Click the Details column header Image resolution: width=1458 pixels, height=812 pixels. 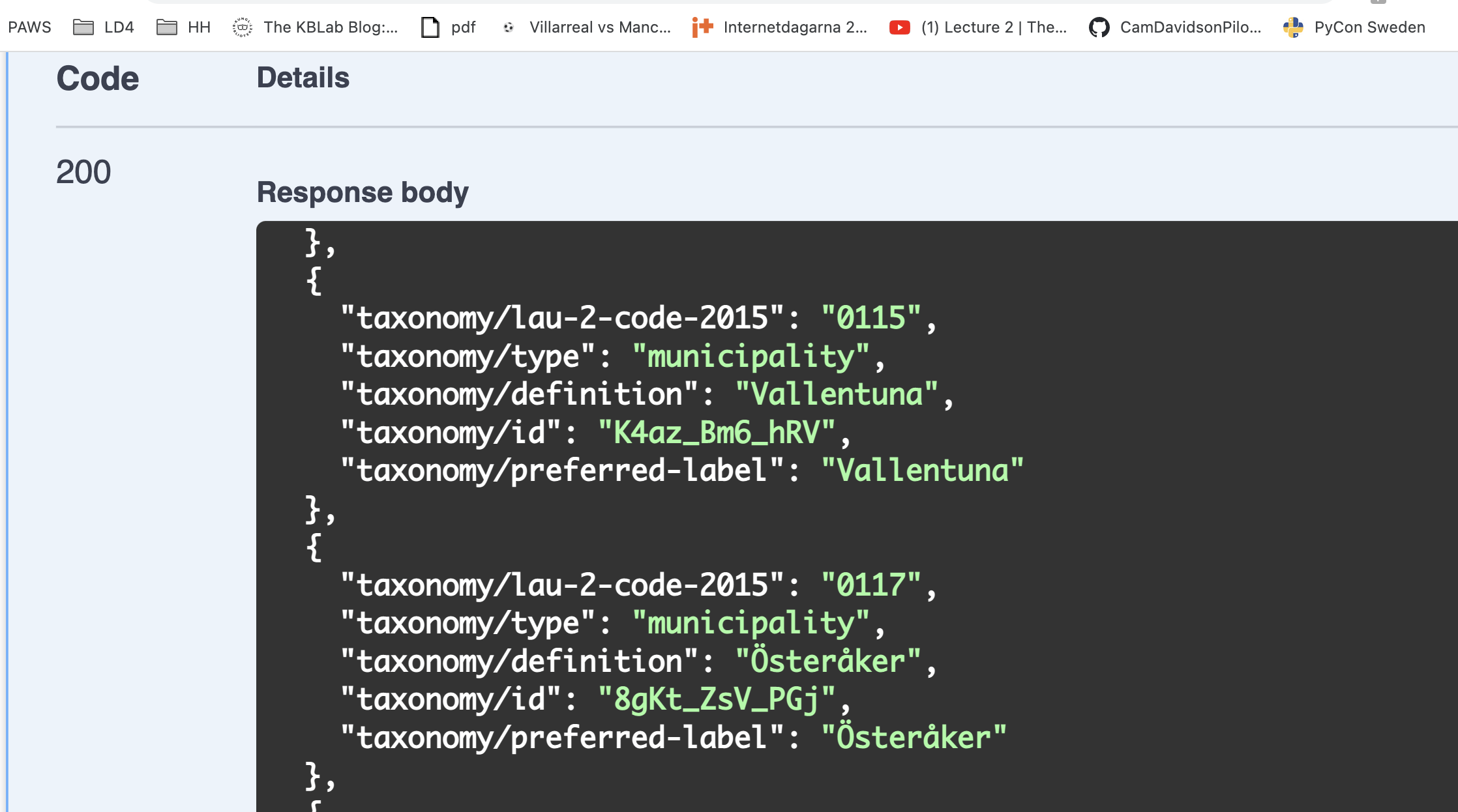[303, 78]
